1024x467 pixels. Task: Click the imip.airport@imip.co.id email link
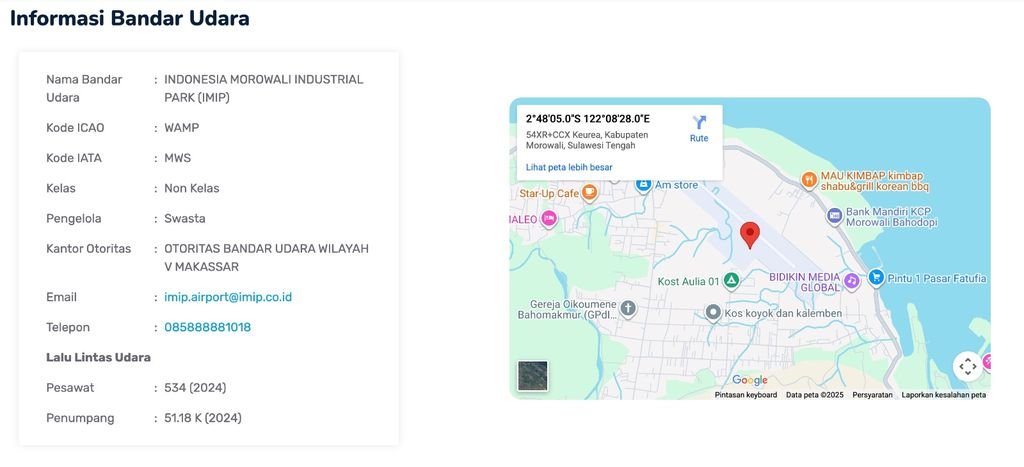coord(228,297)
